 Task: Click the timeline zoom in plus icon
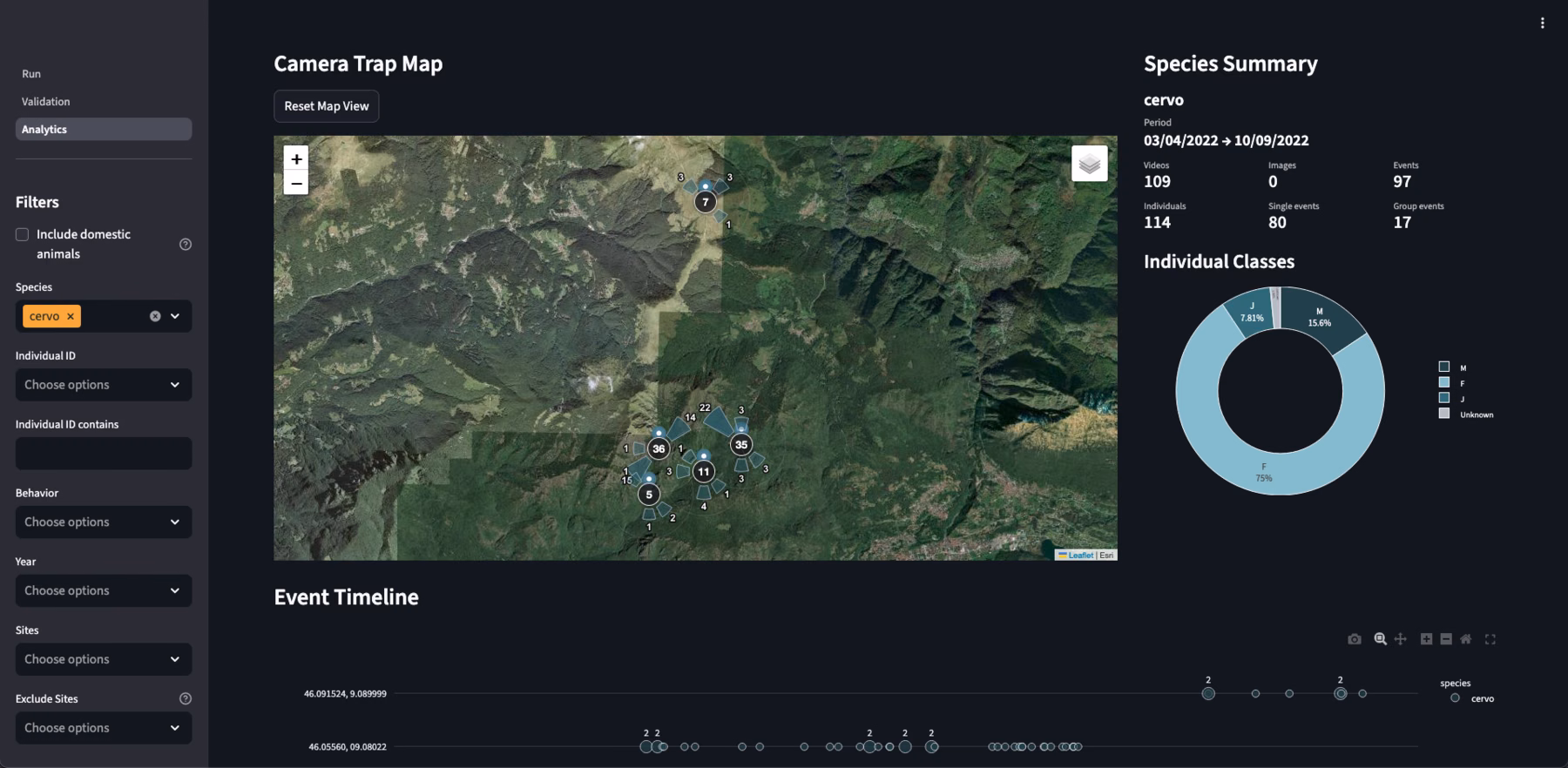(x=1426, y=639)
